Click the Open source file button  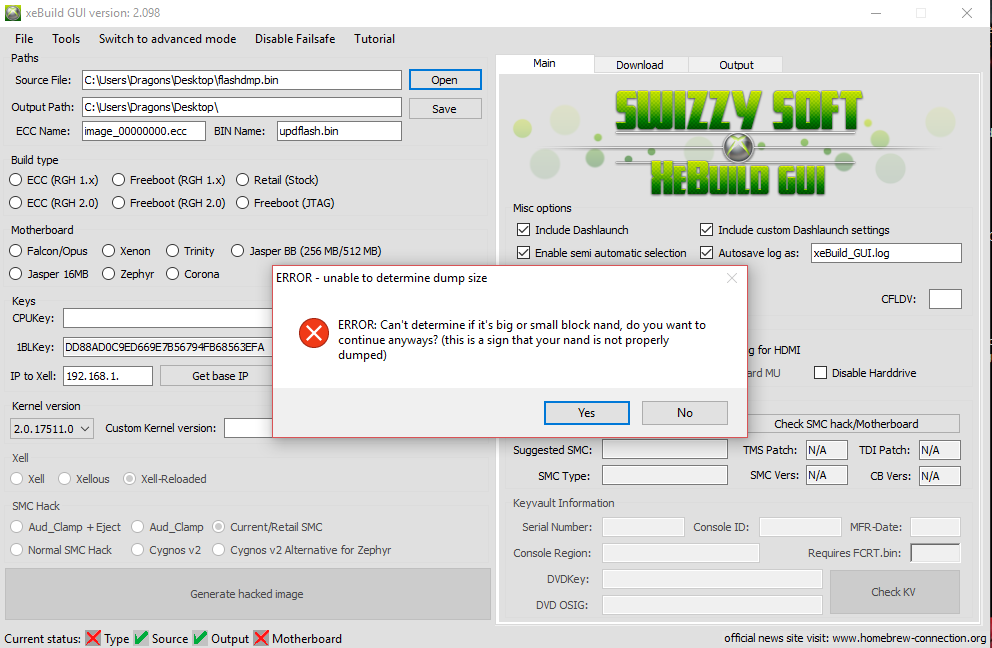(445, 80)
